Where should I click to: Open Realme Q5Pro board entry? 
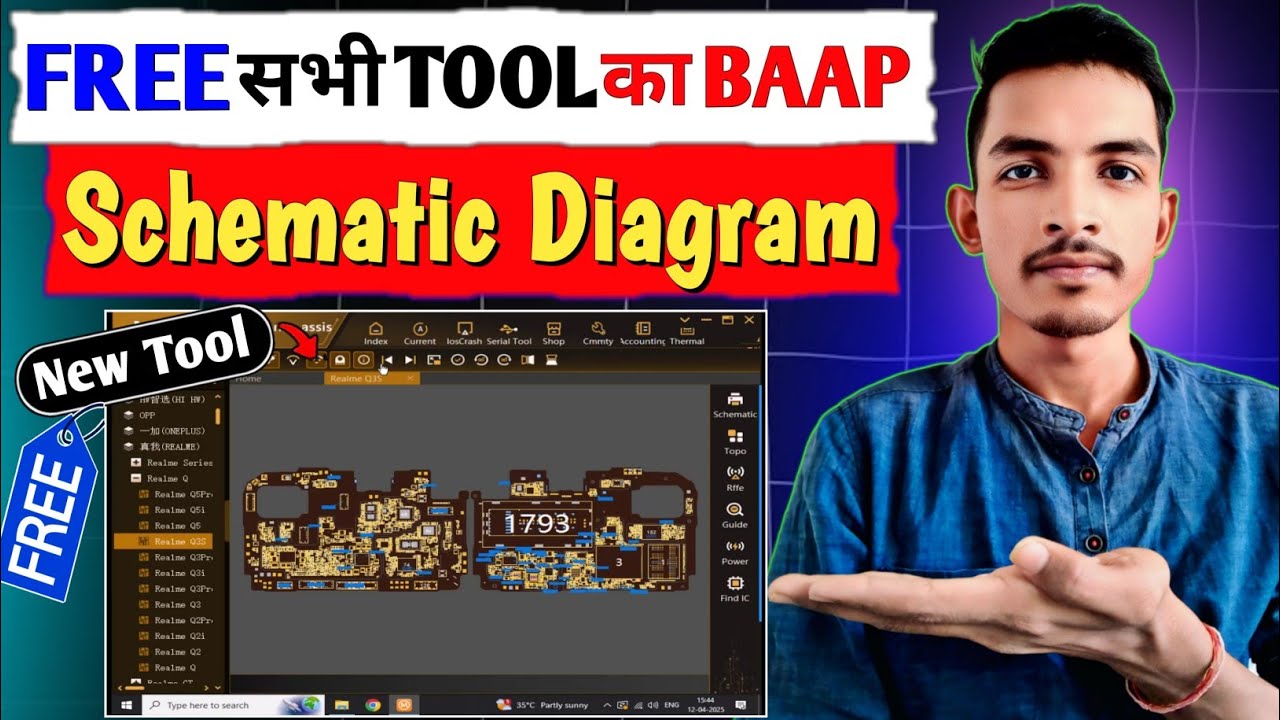click(176, 494)
